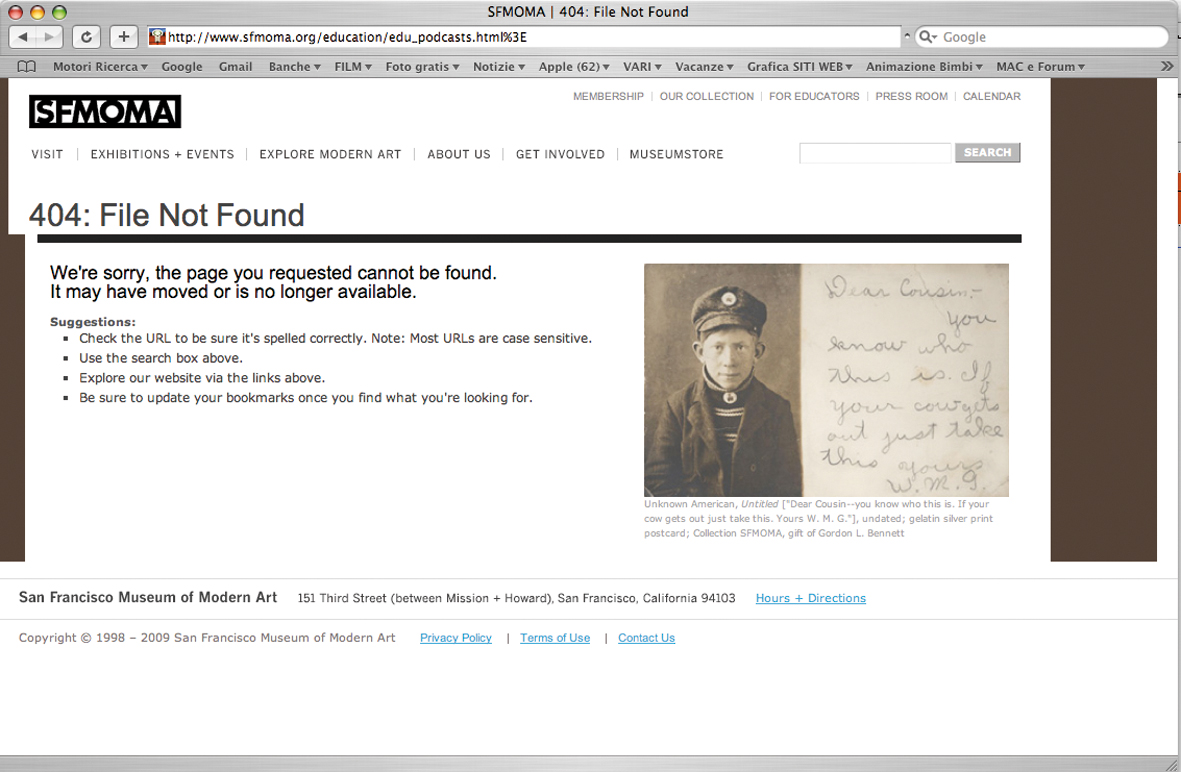Add a bookmark with the plus button

tap(124, 36)
